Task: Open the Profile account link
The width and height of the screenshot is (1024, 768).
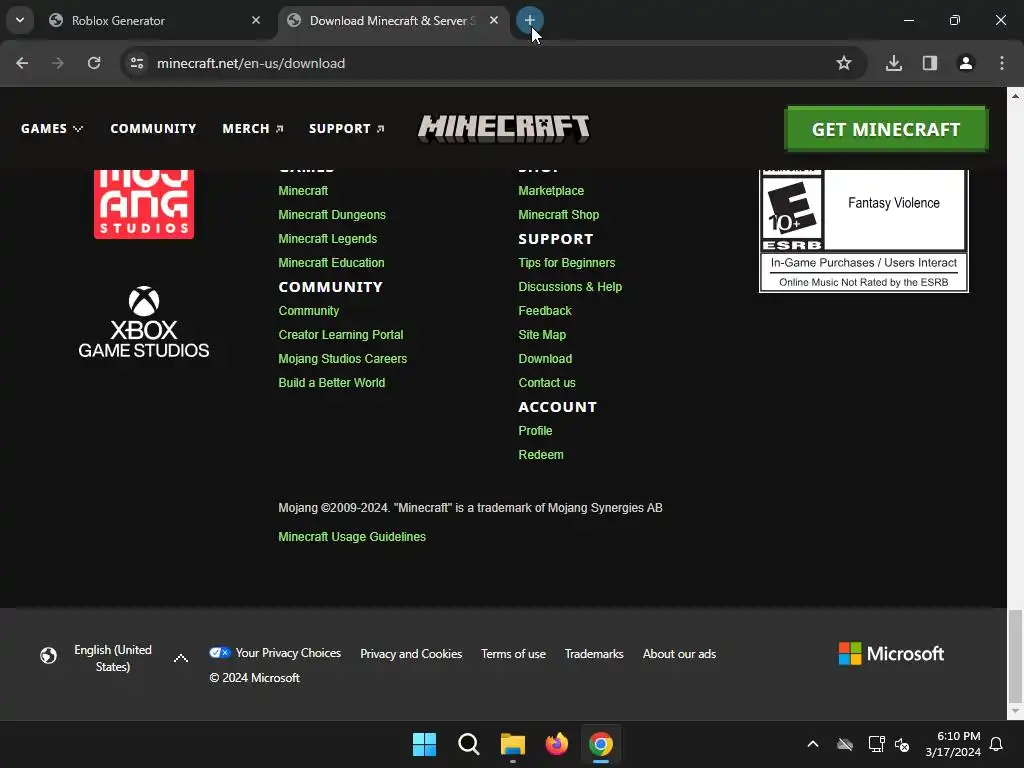Action: pyautogui.click(x=536, y=431)
